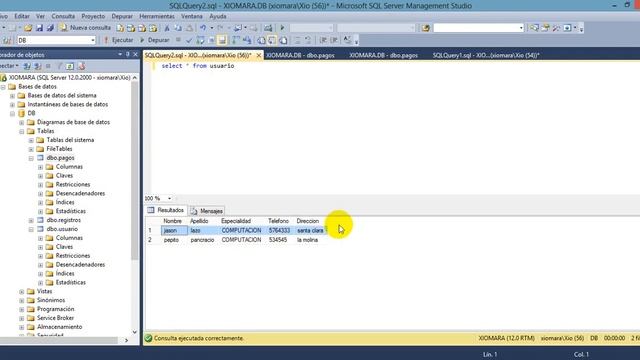640x360 pixels.
Task: Select Service Broker tree item
Action: [56, 318]
